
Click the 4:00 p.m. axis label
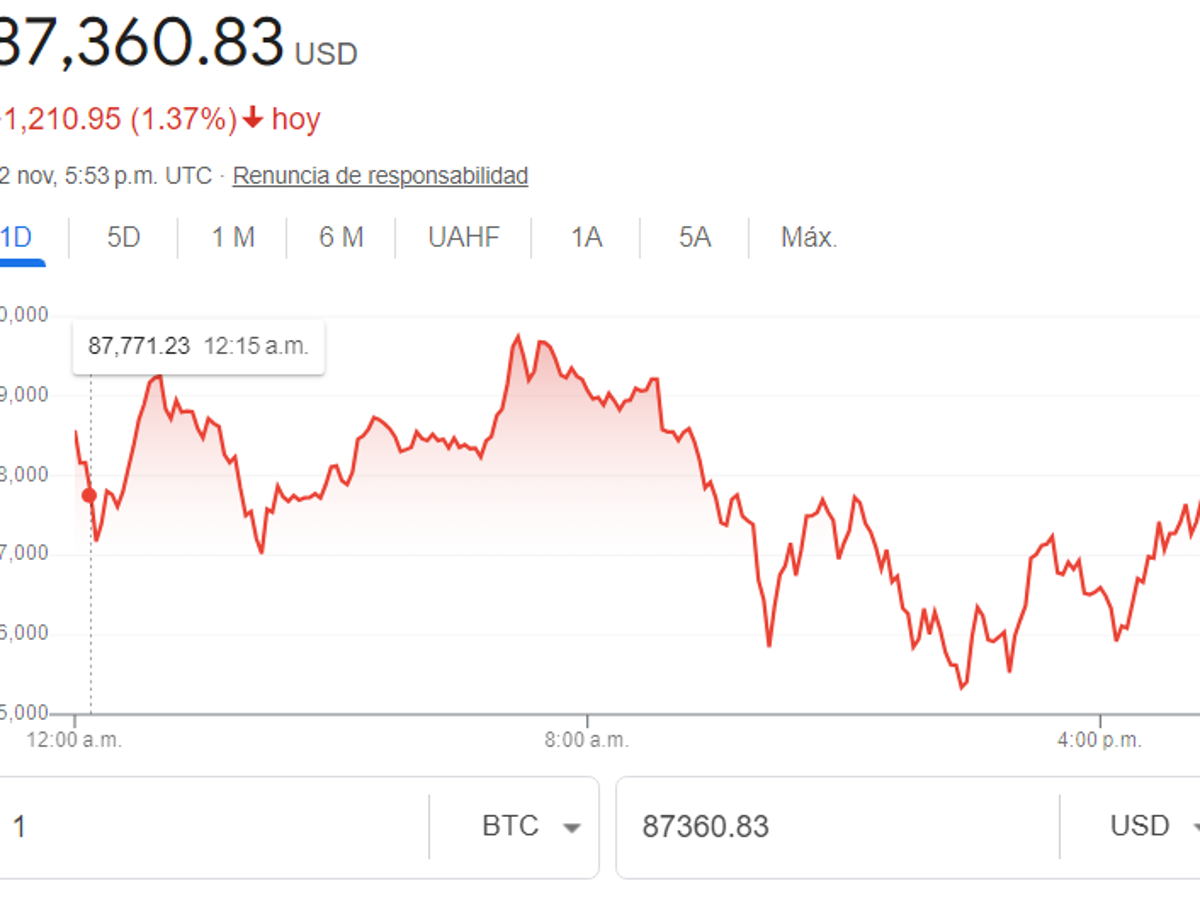click(x=1100, y=740)
